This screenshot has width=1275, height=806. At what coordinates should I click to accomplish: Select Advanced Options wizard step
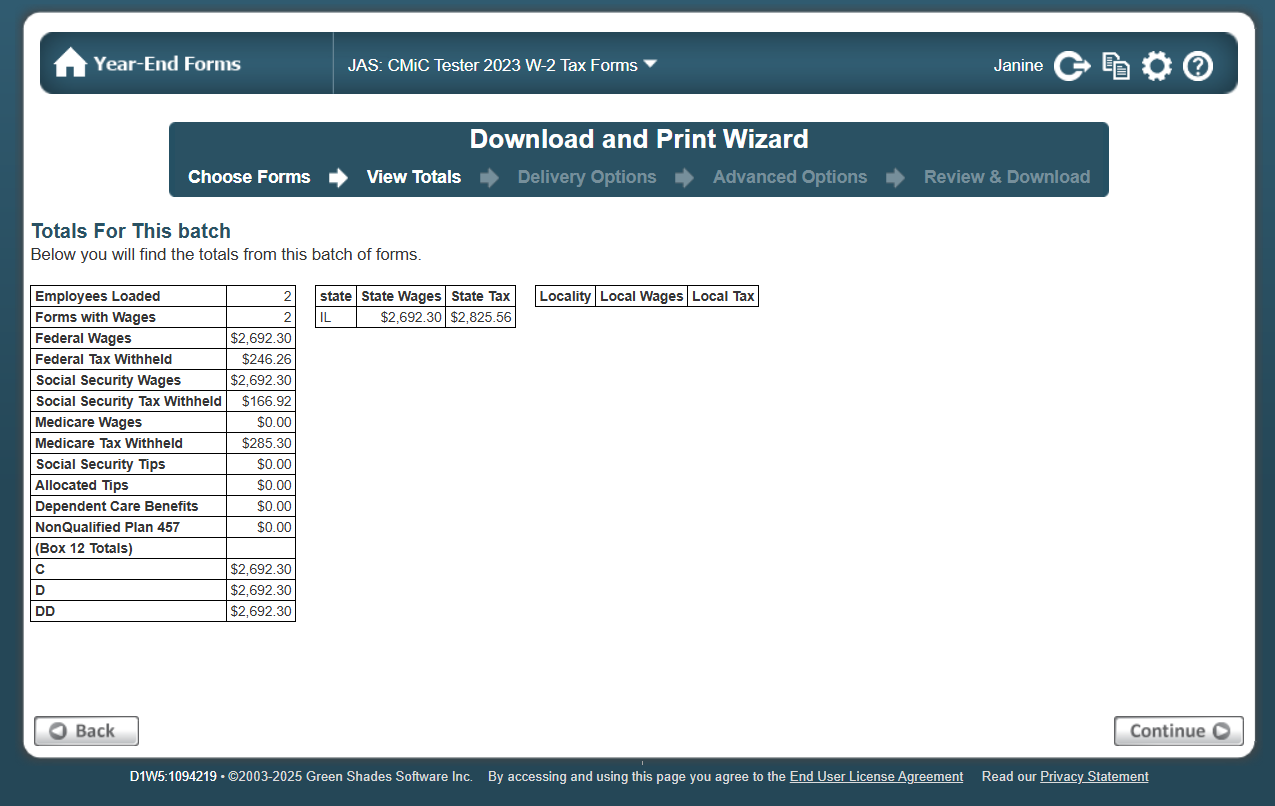[x=790, y=177]
